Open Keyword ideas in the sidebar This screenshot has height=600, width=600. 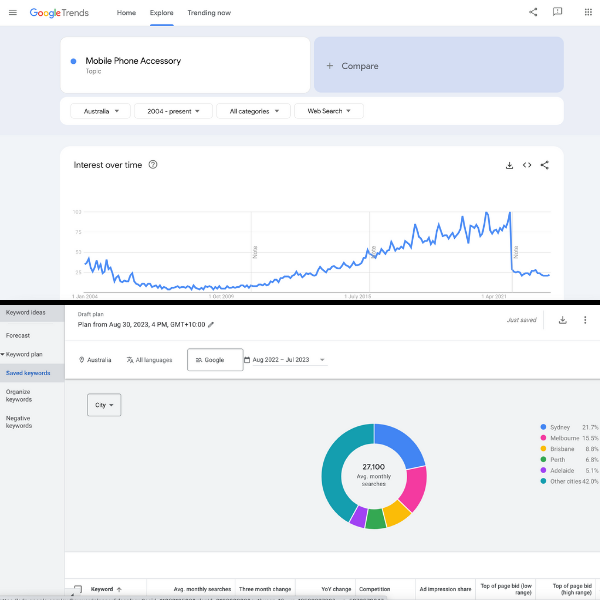32,313
